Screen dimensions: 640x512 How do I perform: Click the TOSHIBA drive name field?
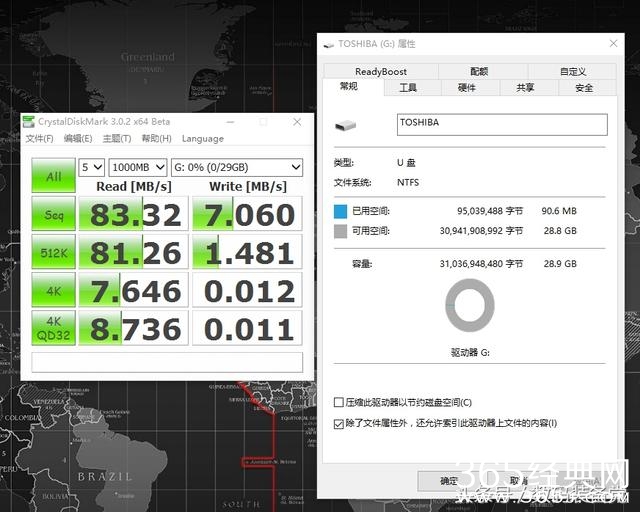[x=501, y=124]
